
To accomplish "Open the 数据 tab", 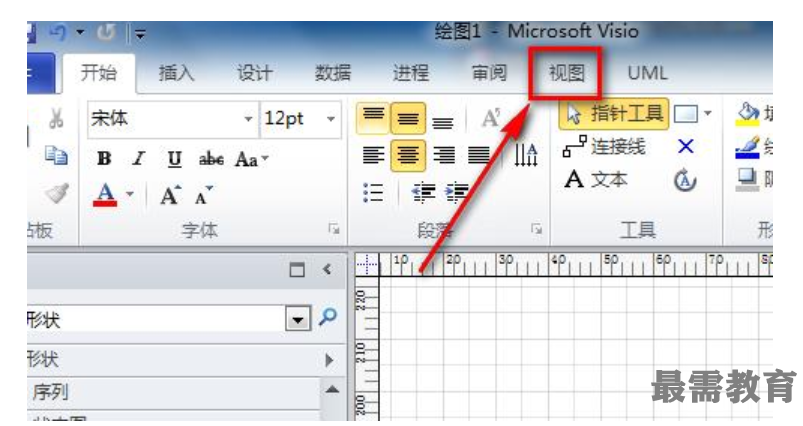I will click(x=332, y=73).
